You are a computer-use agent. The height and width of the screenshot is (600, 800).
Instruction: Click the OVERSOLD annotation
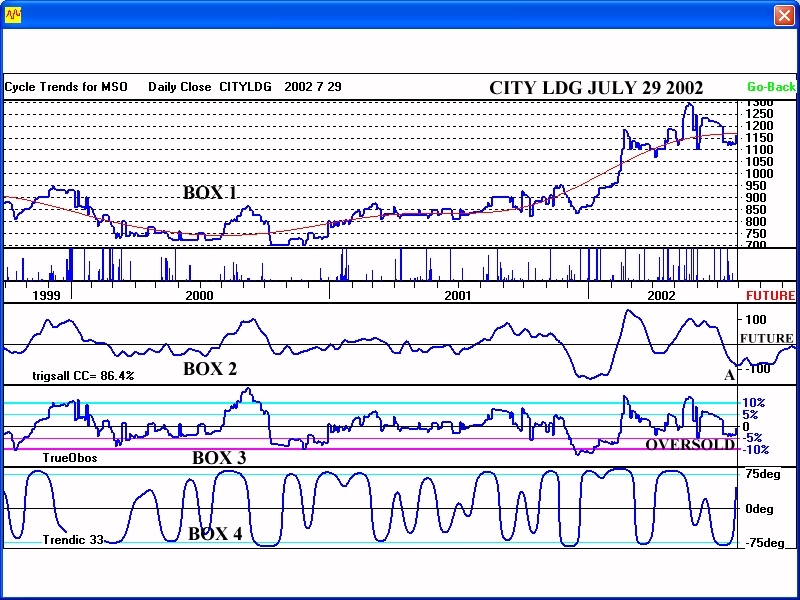pos(689,444)
